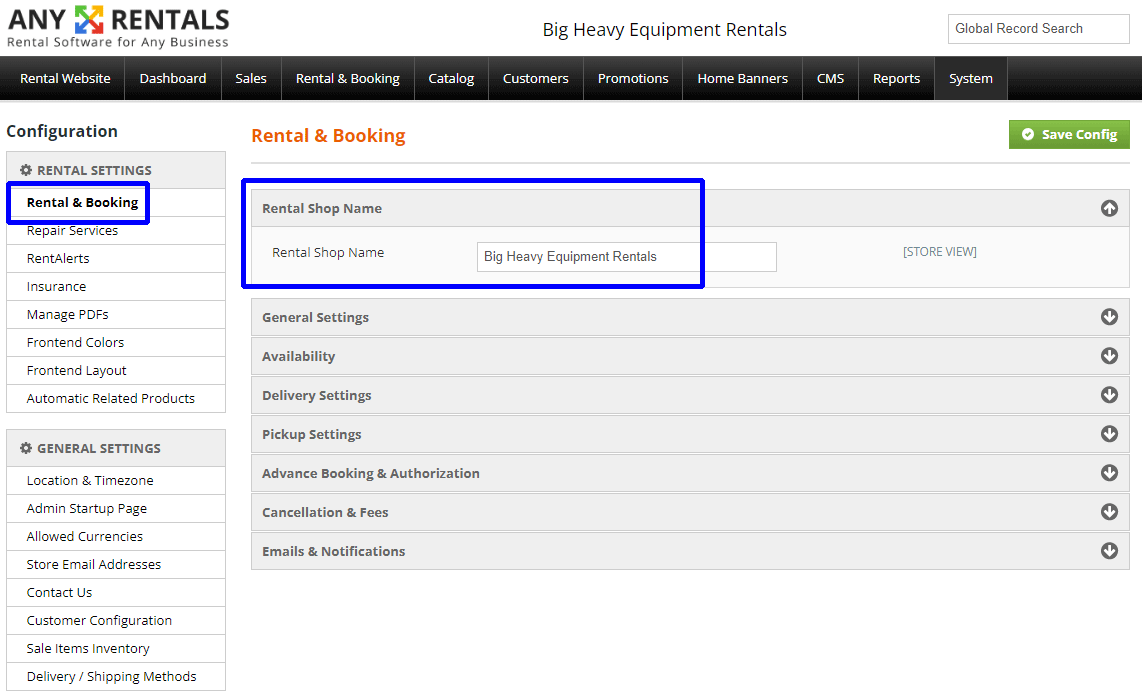Click the Availability down-arrow icon
The height and width of the screenshot is (699, 1142).
point(1109,356)
